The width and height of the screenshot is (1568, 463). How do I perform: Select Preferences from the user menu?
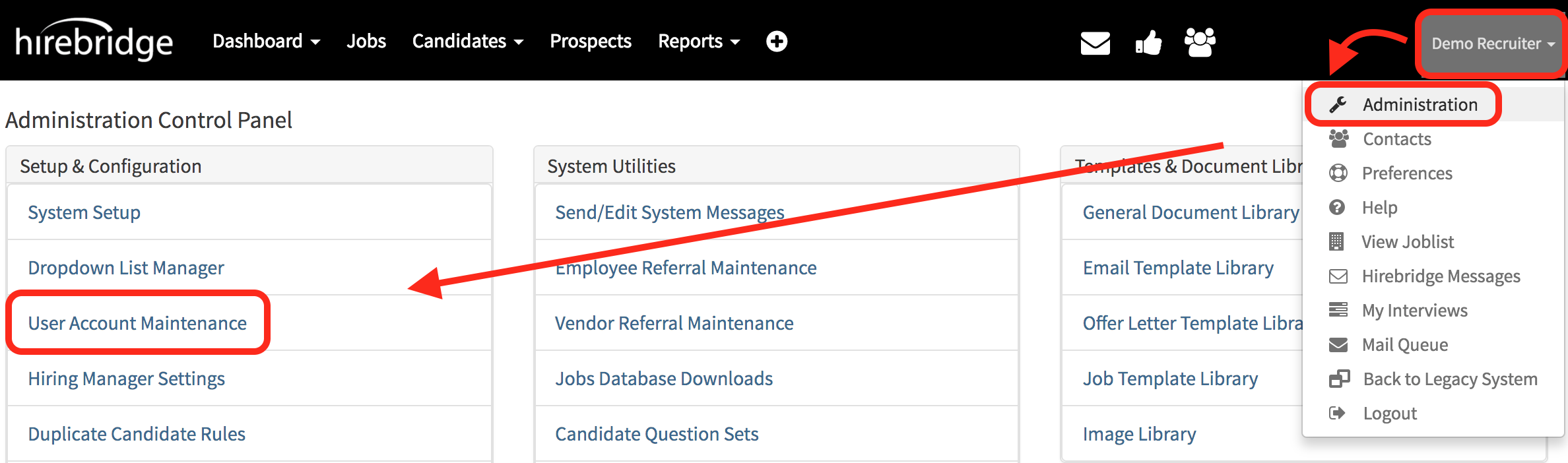pos(1406,173)
